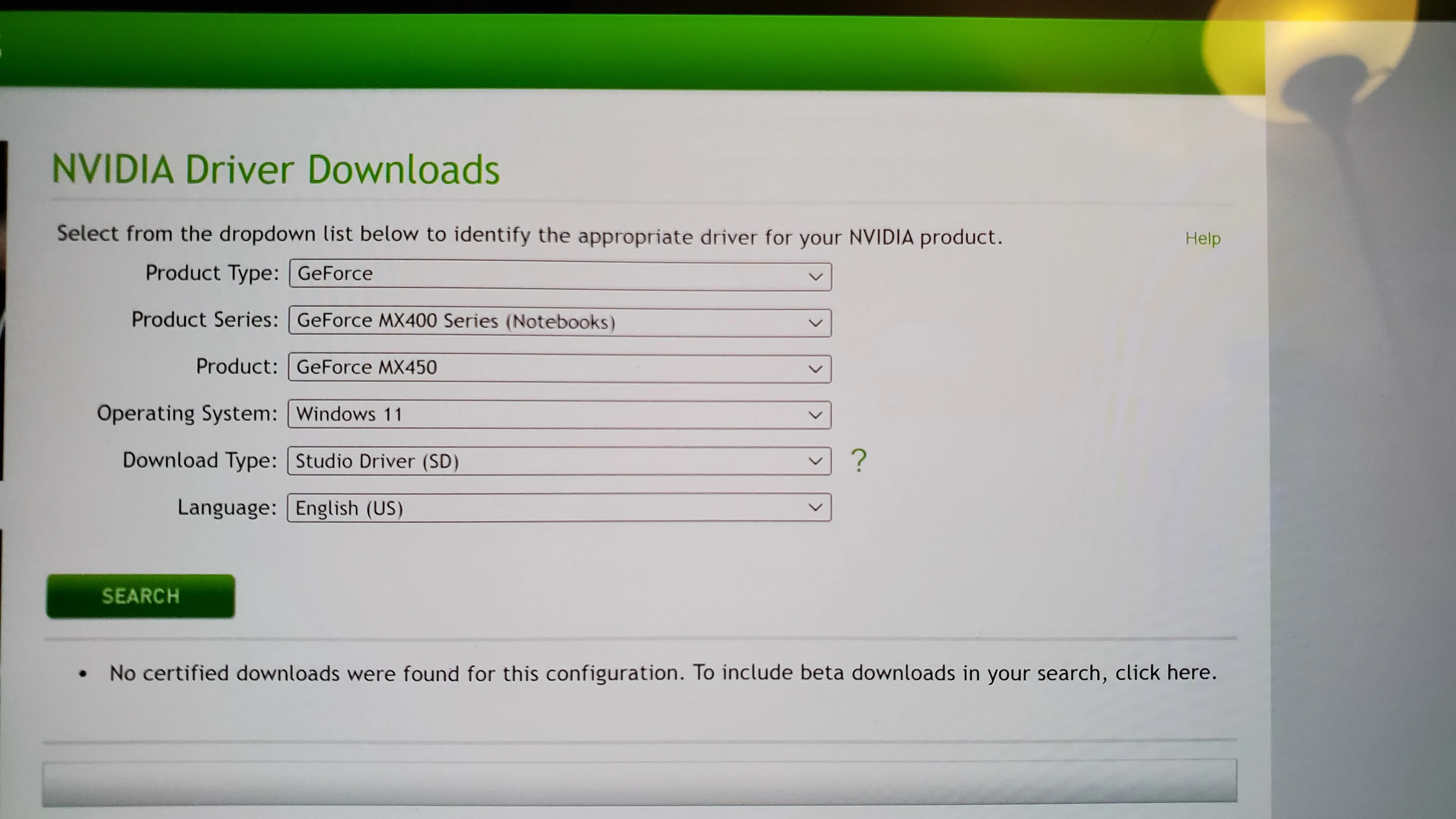Click the chevron arrow in Product Type field
Viewport: 1456px width, 819px height.
click(815, 277)
